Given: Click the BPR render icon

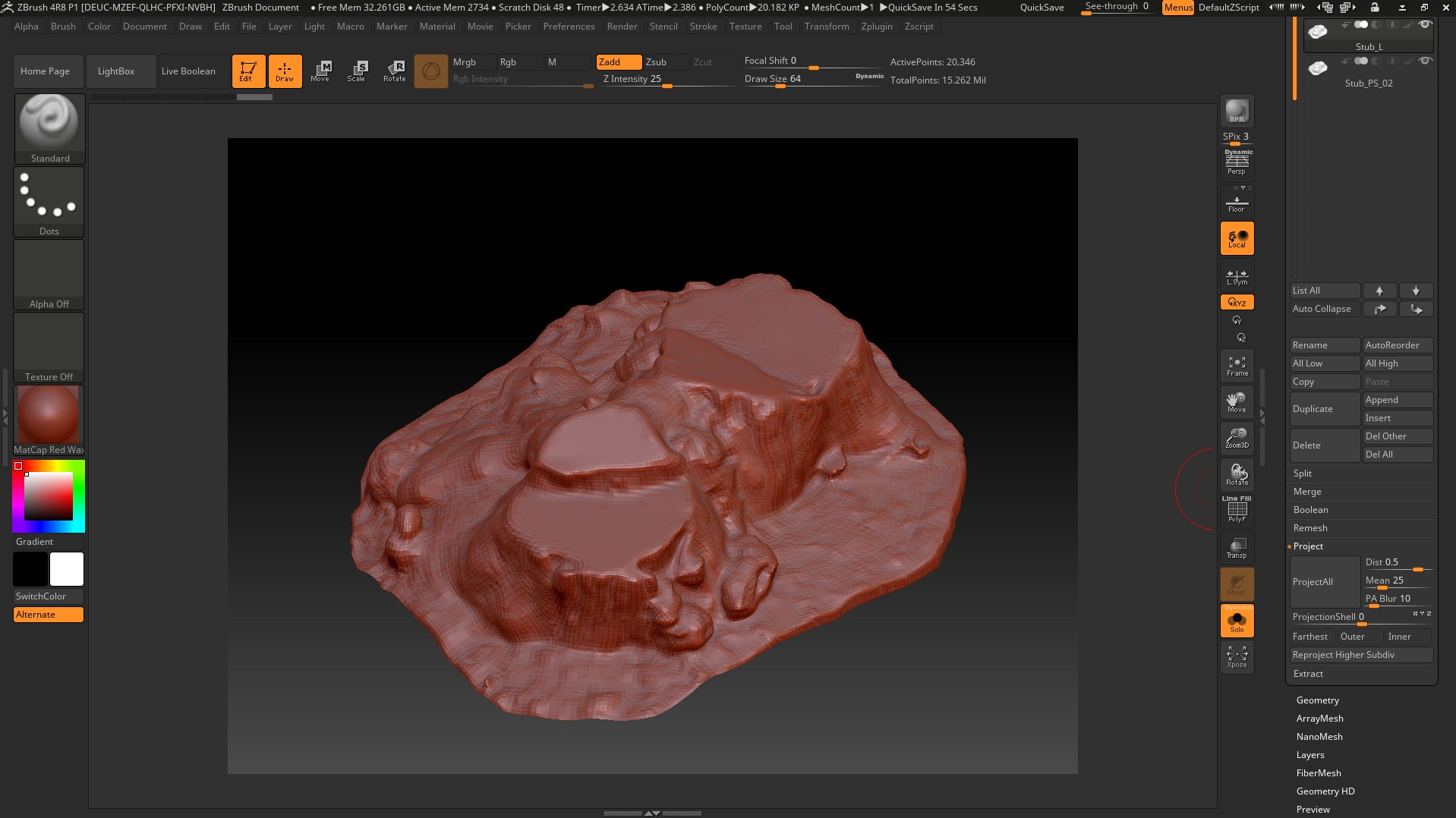Looking at the screenshot, I should 1237,111.
